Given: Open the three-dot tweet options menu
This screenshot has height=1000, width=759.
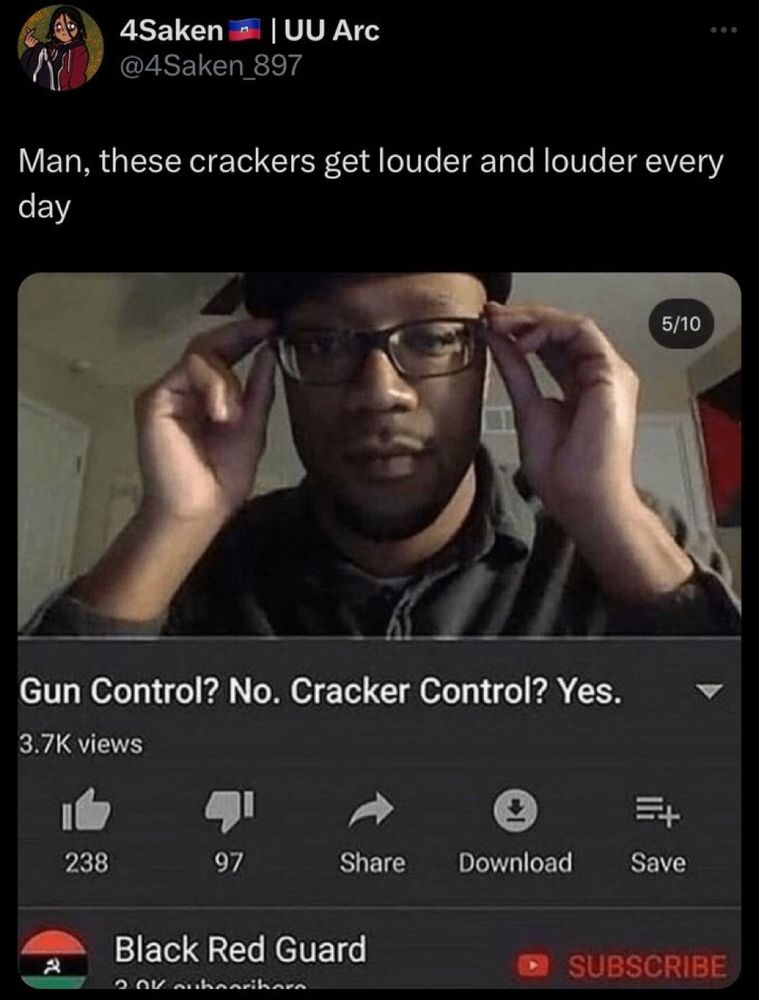Looking at the screenshot, I should click(726, 29).
